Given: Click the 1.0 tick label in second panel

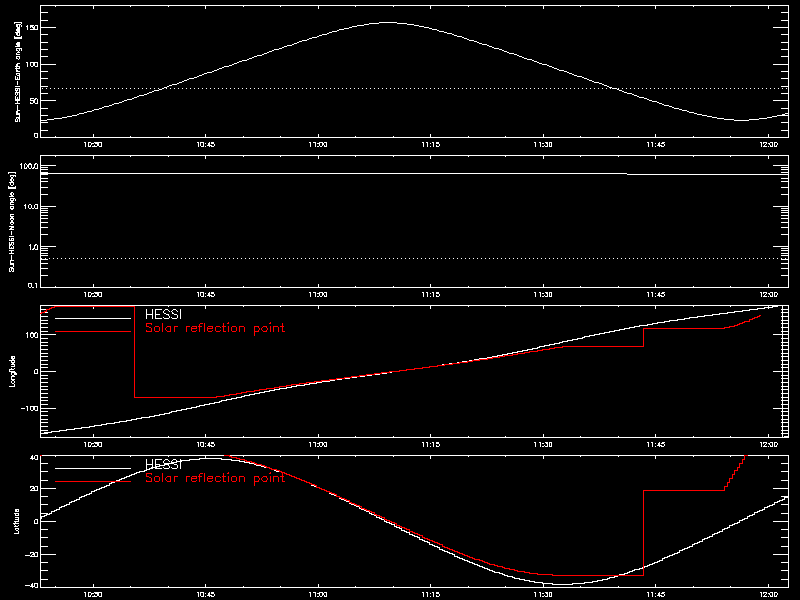Looking at the screenshot, I should (32, 247).
